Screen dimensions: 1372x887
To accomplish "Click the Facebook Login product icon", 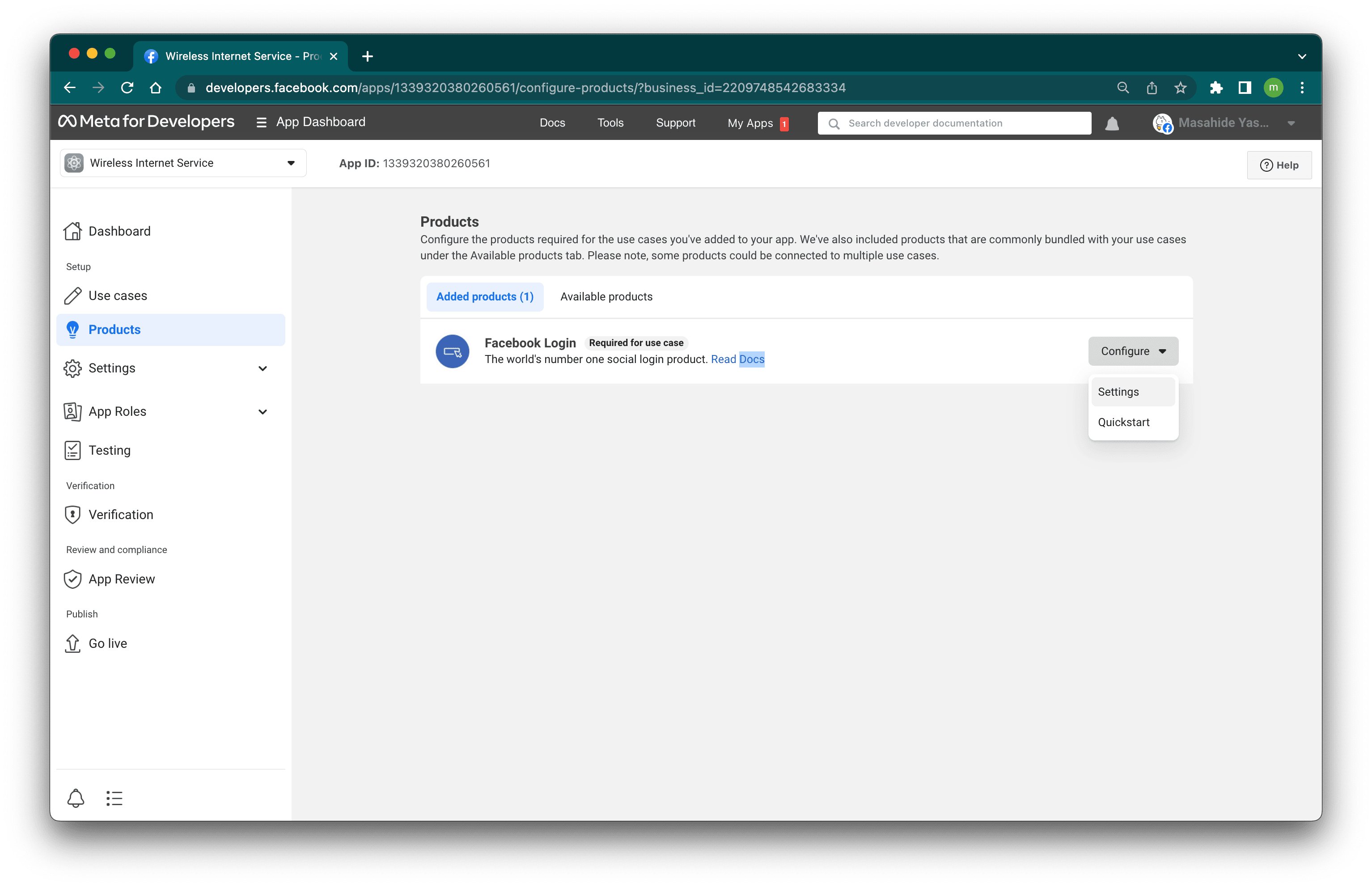I will pos(452,351).
